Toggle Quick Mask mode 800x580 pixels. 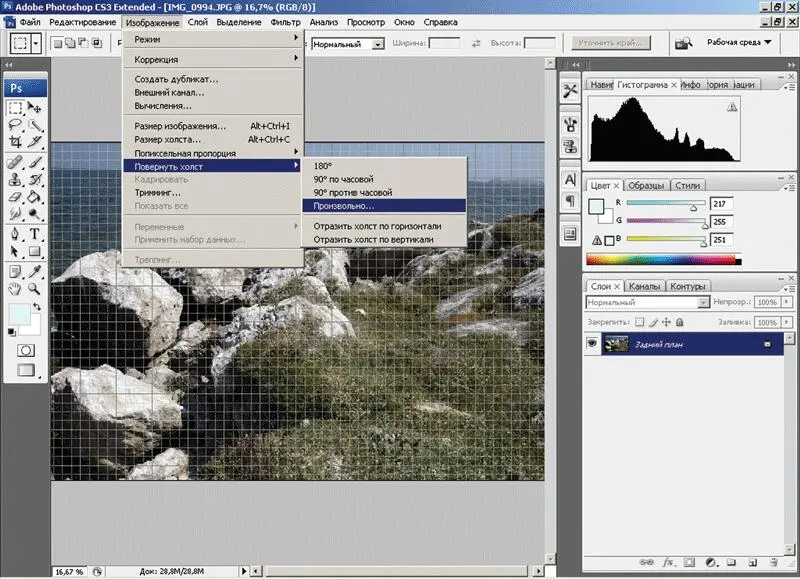26,350
